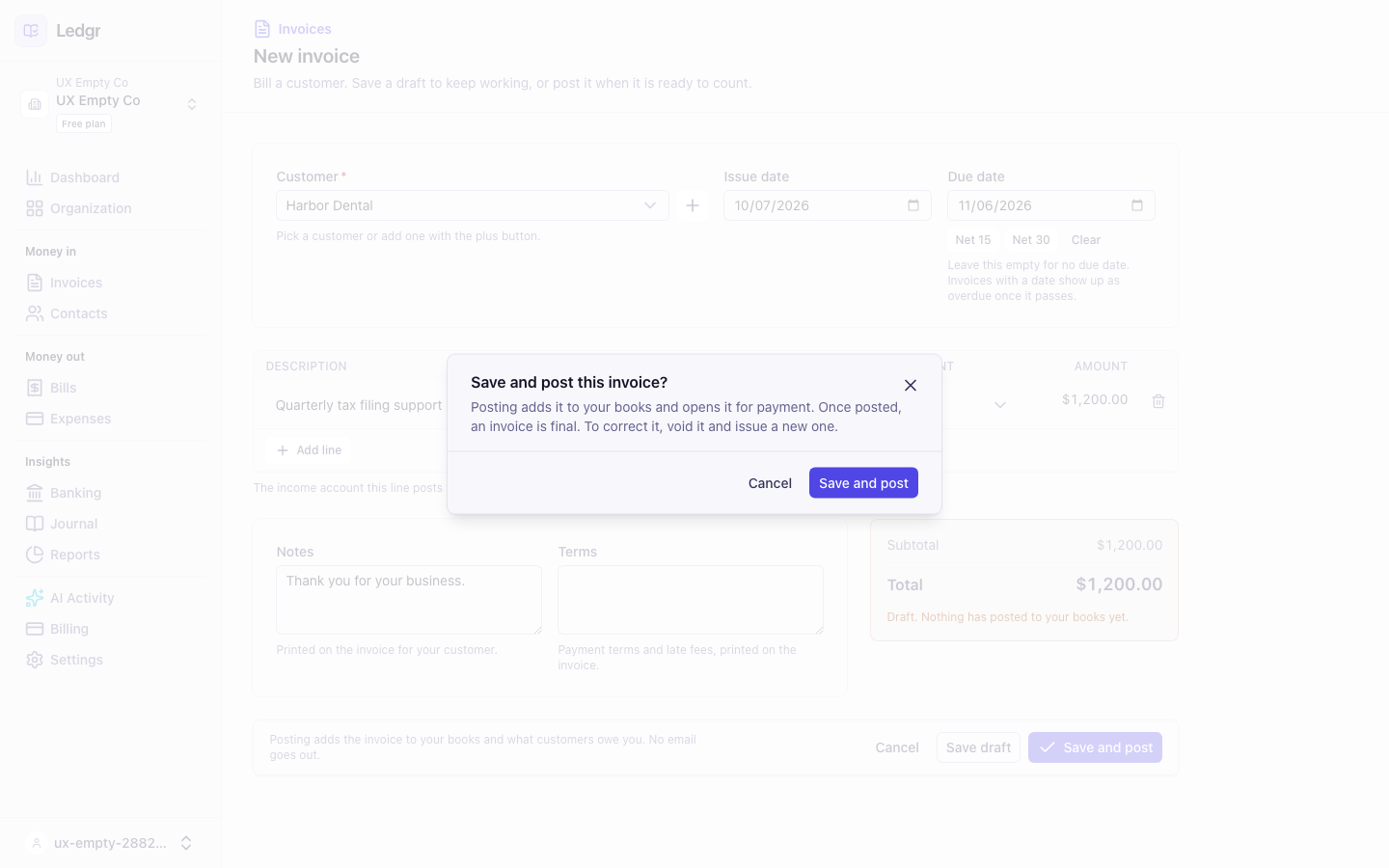Add a new invoice line
This screenshot has width=1389, height=868.
pos(310,450)
